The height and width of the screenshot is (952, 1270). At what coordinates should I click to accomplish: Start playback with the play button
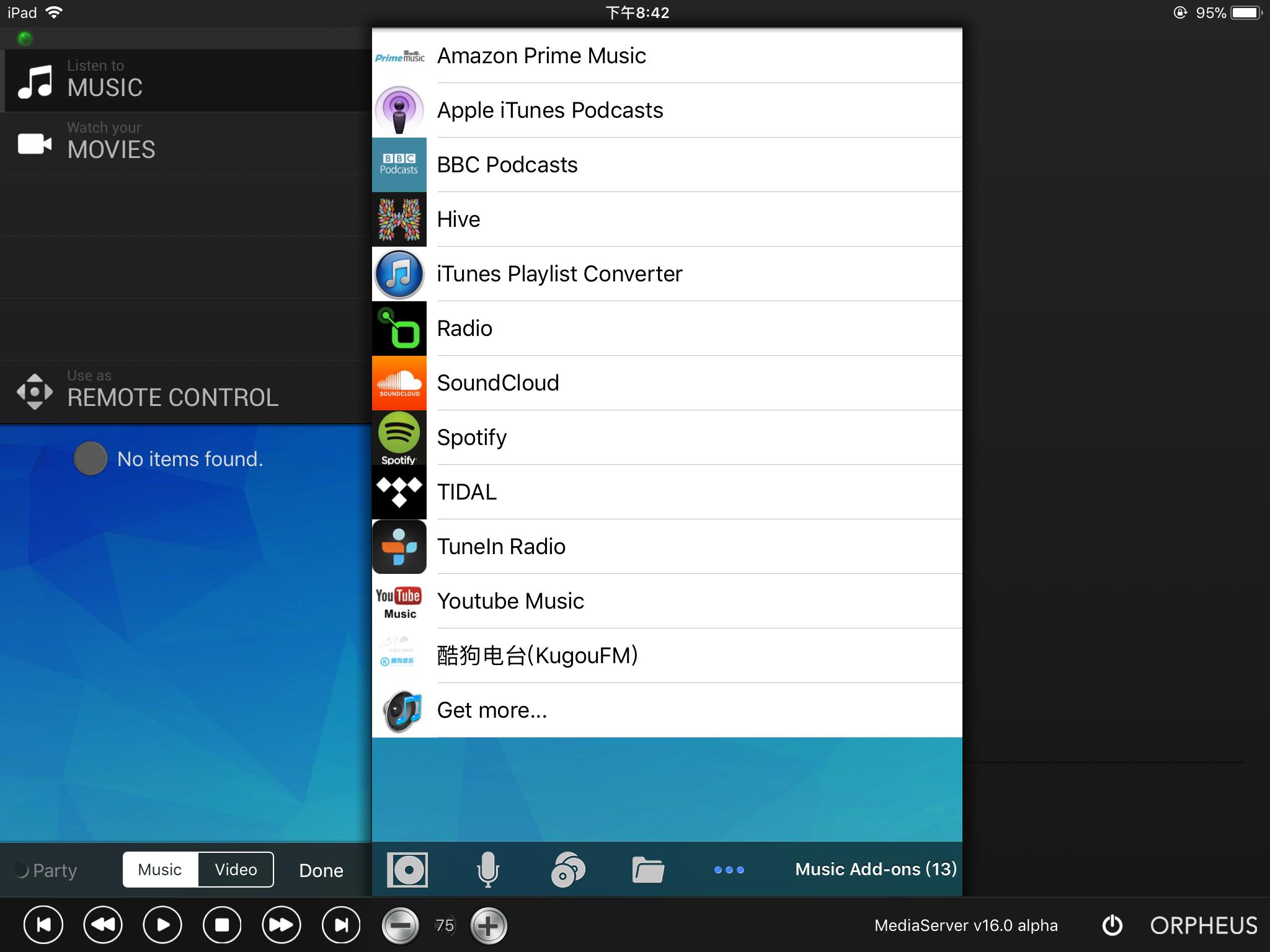coord(162,925)
